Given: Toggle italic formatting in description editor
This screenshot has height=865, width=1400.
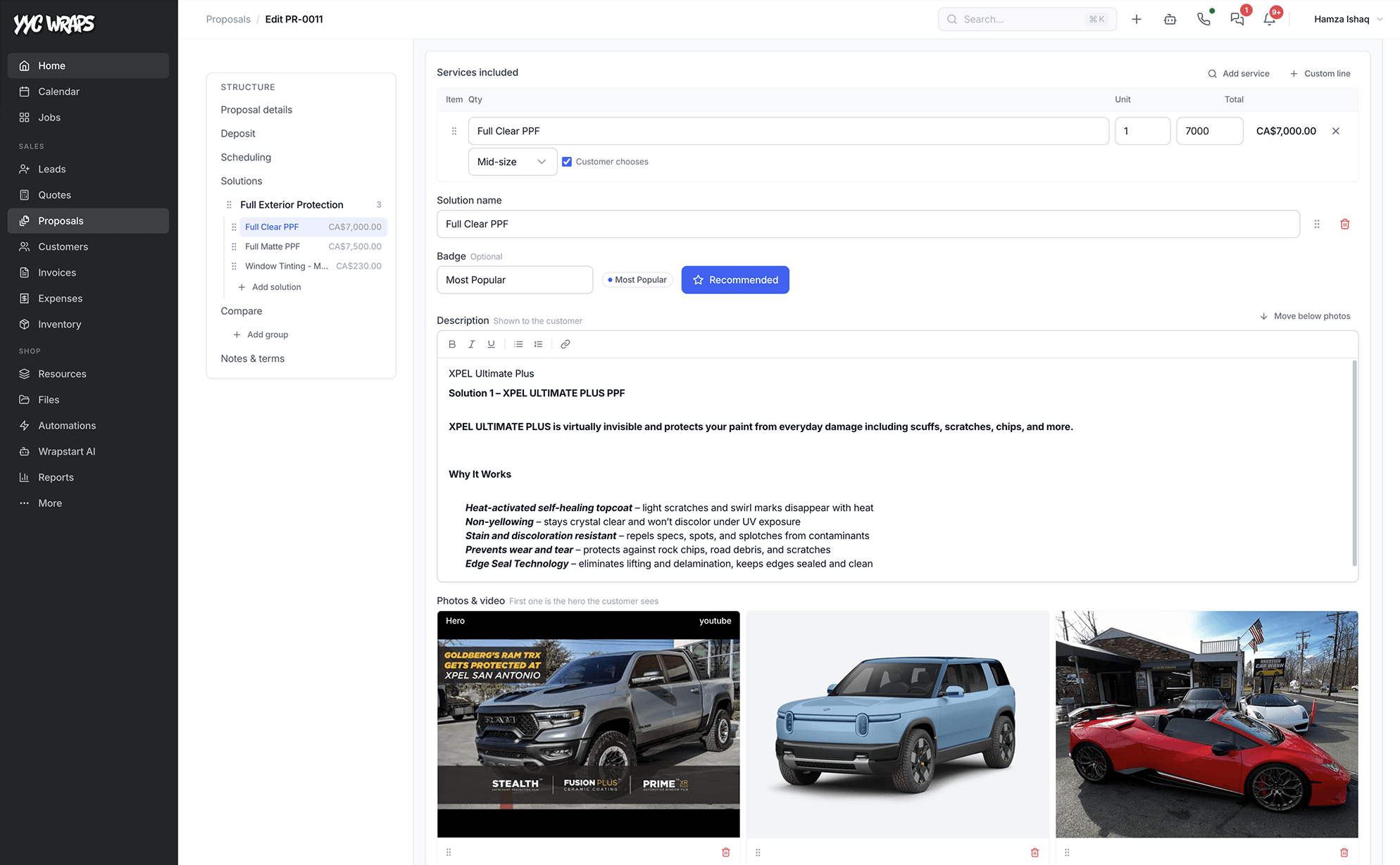Looking at the screenshot, I should tap(472, 344).
